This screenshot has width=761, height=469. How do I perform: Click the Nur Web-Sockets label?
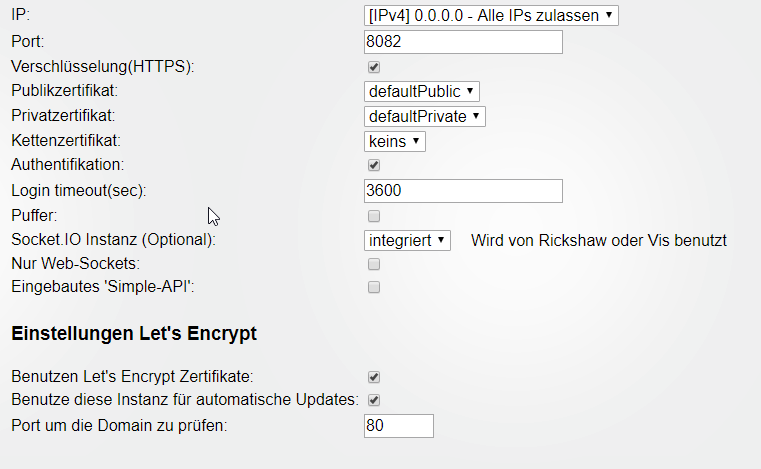(x=75, y=264)
